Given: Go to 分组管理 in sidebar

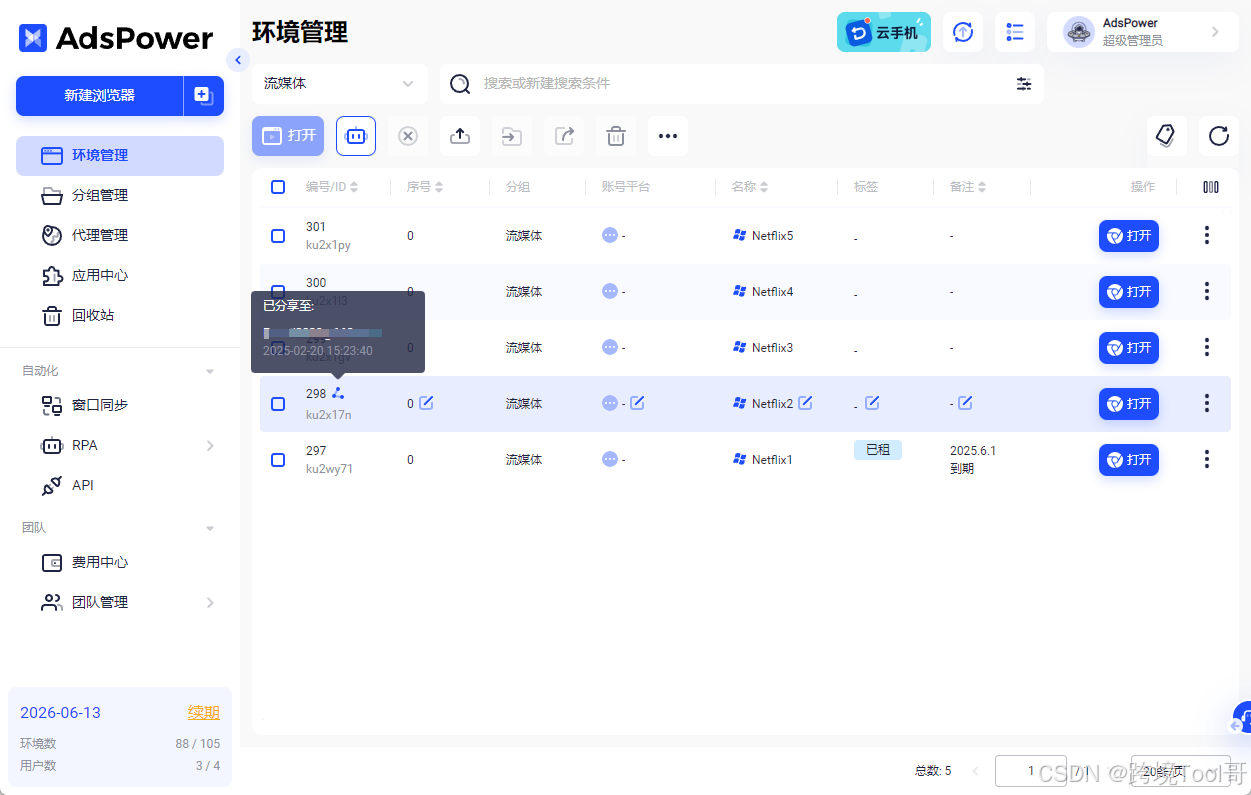Looking at the screenshot, I should click(x=120, y=196).
